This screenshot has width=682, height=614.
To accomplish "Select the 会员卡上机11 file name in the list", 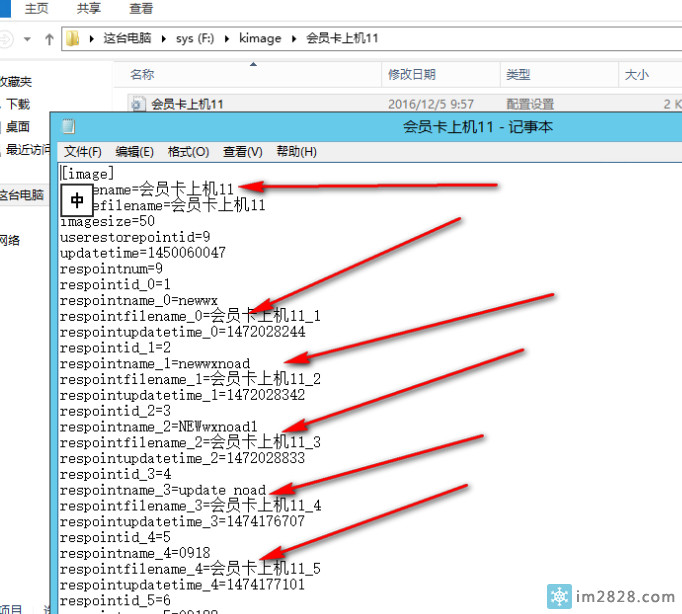I will coord(187,104).
